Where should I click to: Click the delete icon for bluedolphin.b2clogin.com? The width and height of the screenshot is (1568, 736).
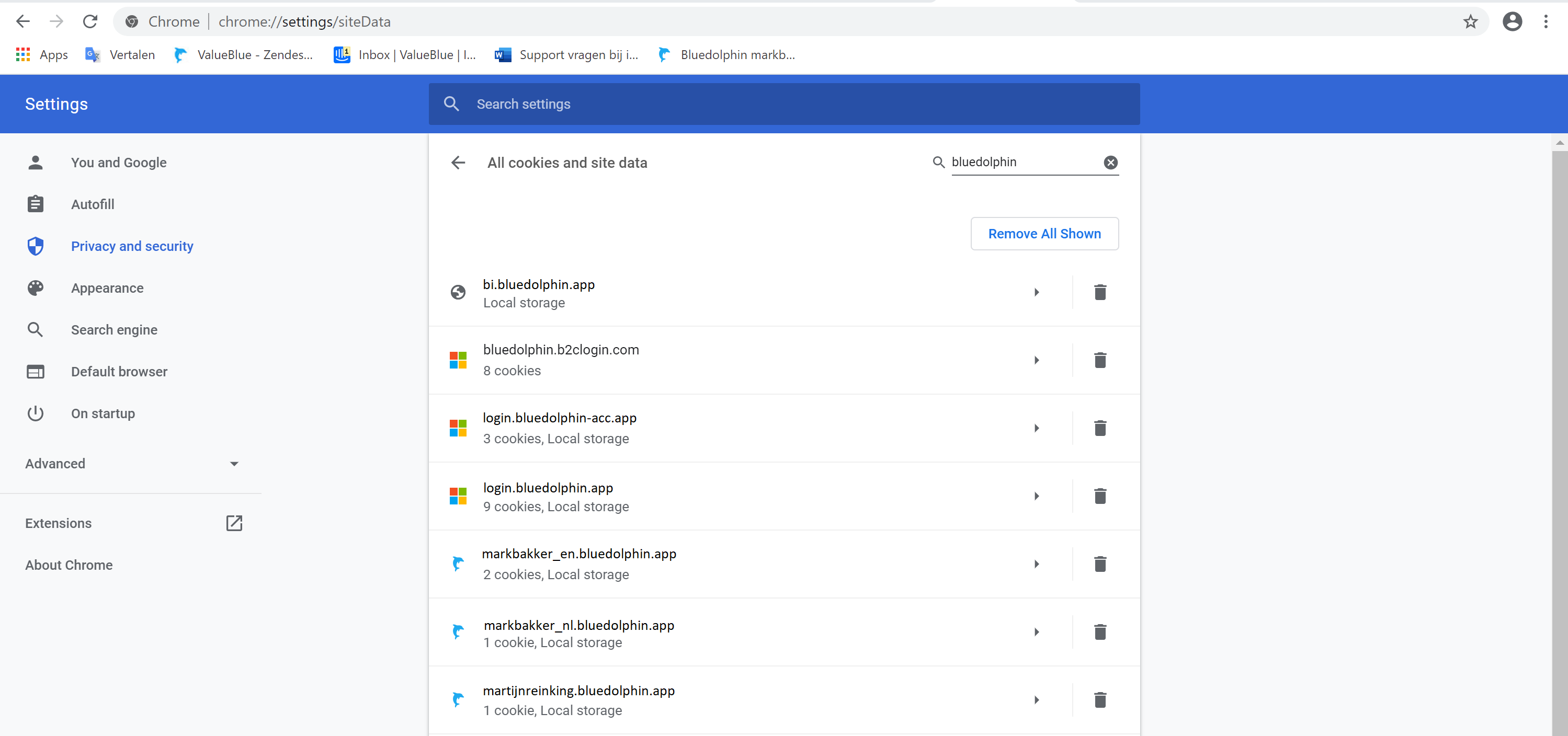pos(1100,359)
